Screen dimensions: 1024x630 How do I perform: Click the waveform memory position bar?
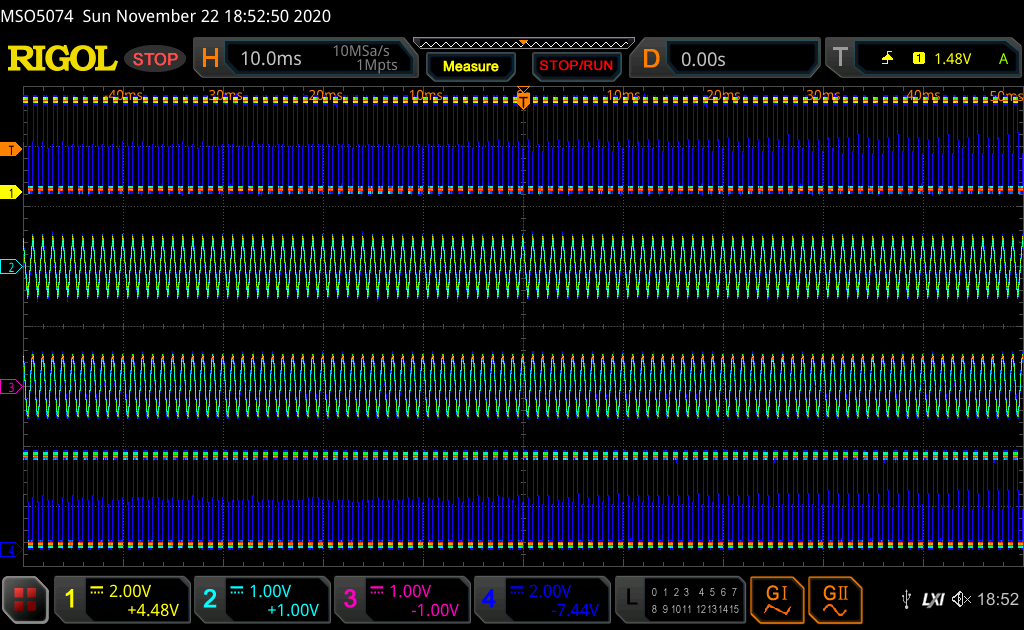(x=524, y=44)
